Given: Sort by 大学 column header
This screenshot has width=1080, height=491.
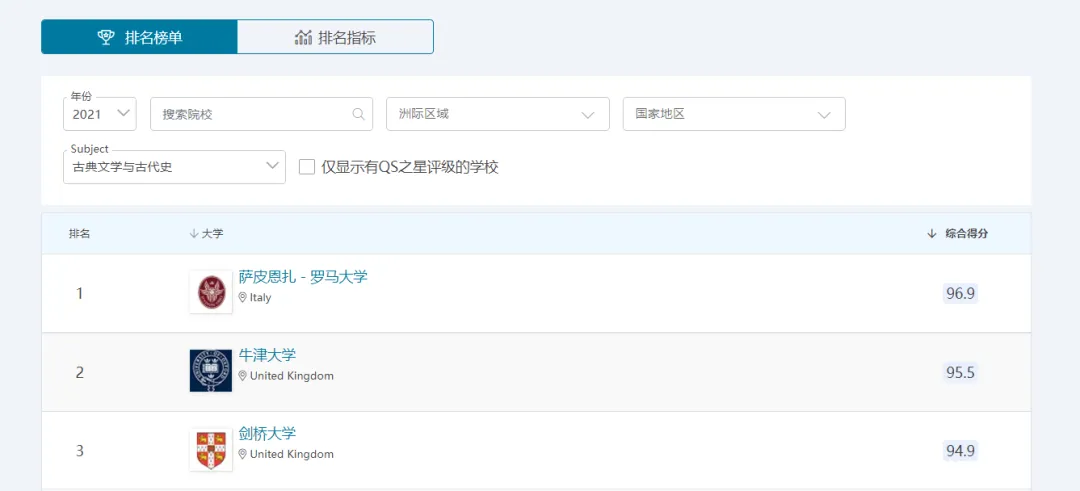Looking at the screenshot, I should click(x=206, y=234).
